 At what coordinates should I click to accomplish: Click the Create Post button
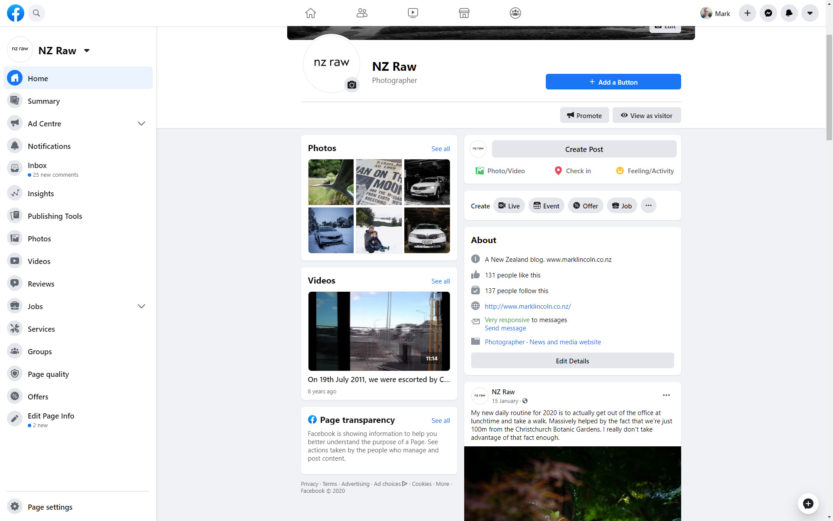(x=584, y=149)
